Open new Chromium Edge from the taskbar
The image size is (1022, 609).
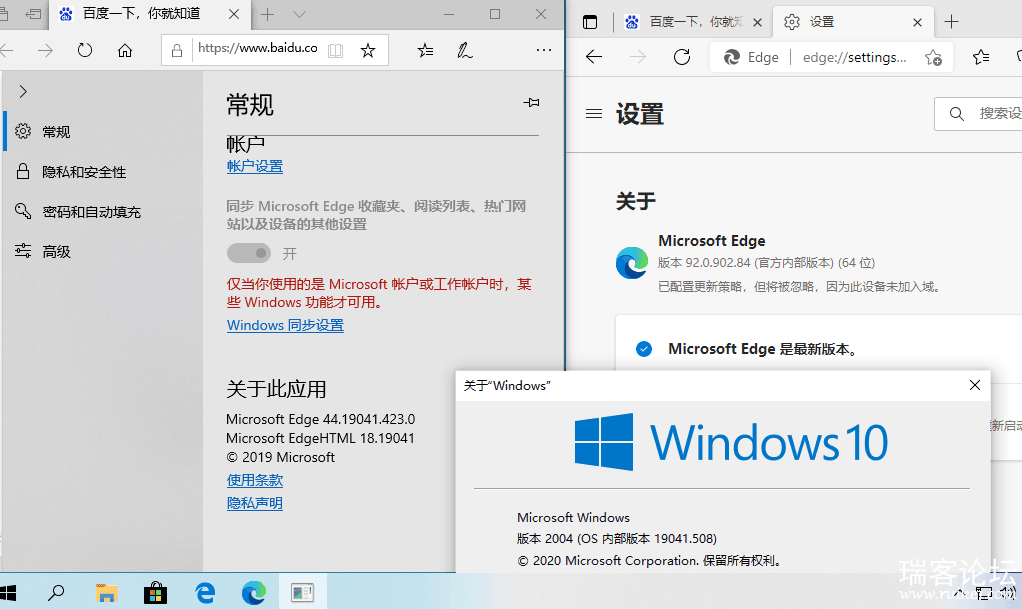pos(254,593)
